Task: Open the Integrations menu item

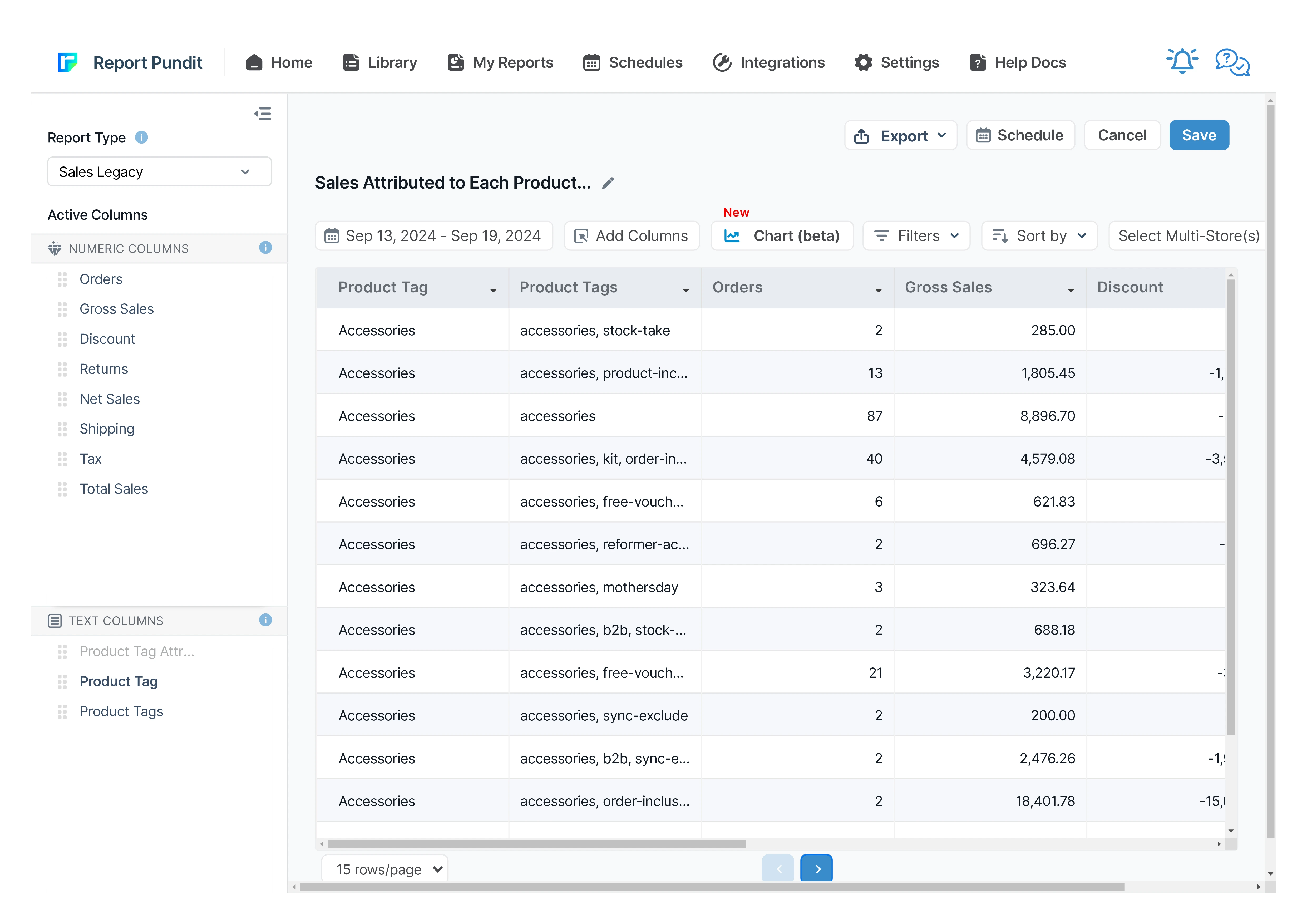Action: 768,62
